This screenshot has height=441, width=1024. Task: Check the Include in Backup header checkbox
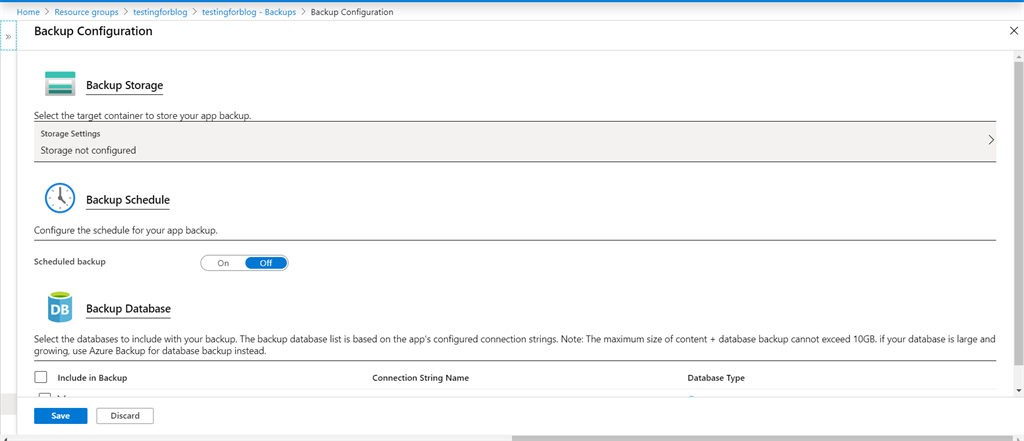(40, 378)
